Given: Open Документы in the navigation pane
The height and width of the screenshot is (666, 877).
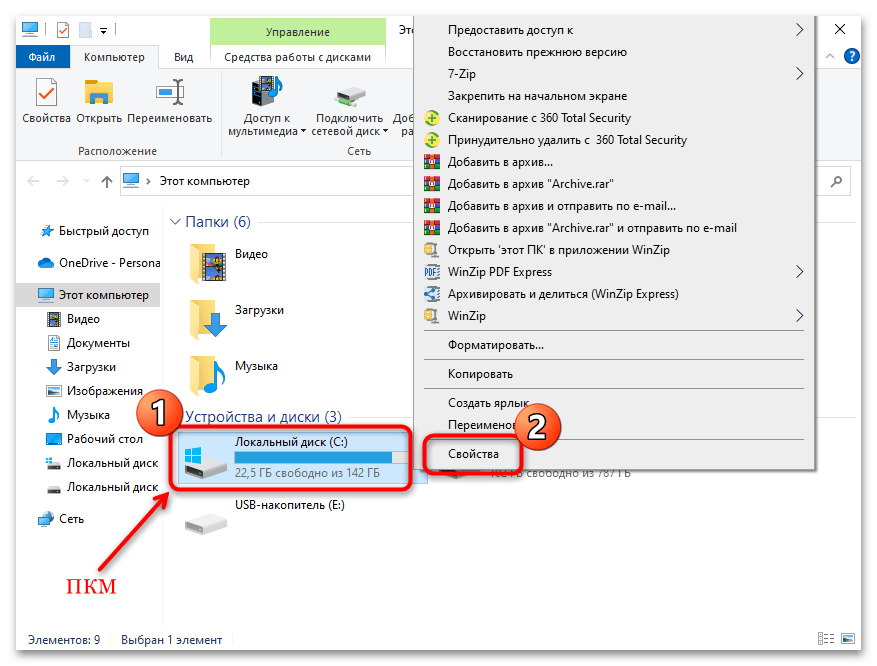Looking at the screenshot, I should 88,343.
